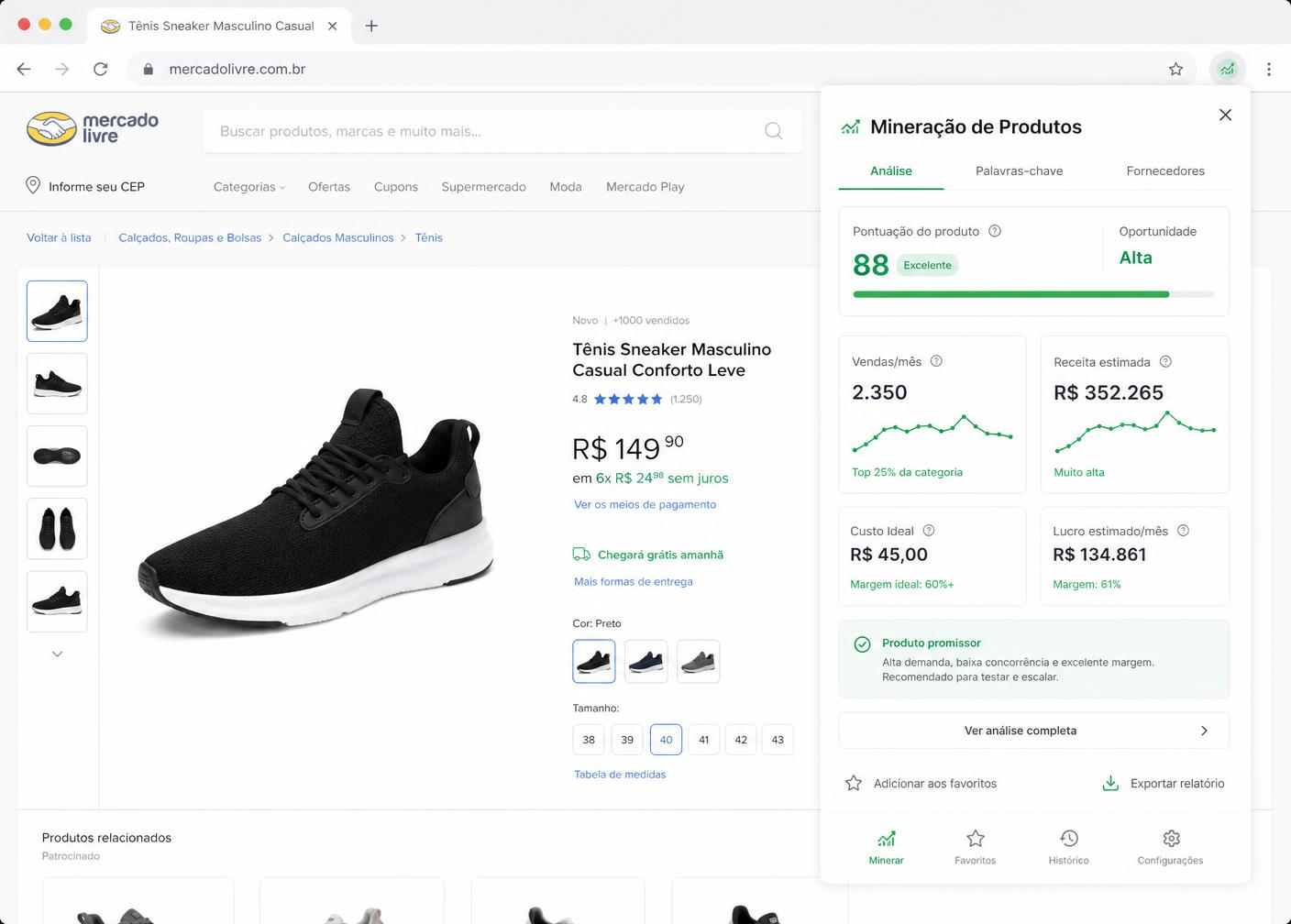This screenshot has height=924, width=1291.
Task: Open Favoritos in the panel bottom nav
Action: (976, 847)
